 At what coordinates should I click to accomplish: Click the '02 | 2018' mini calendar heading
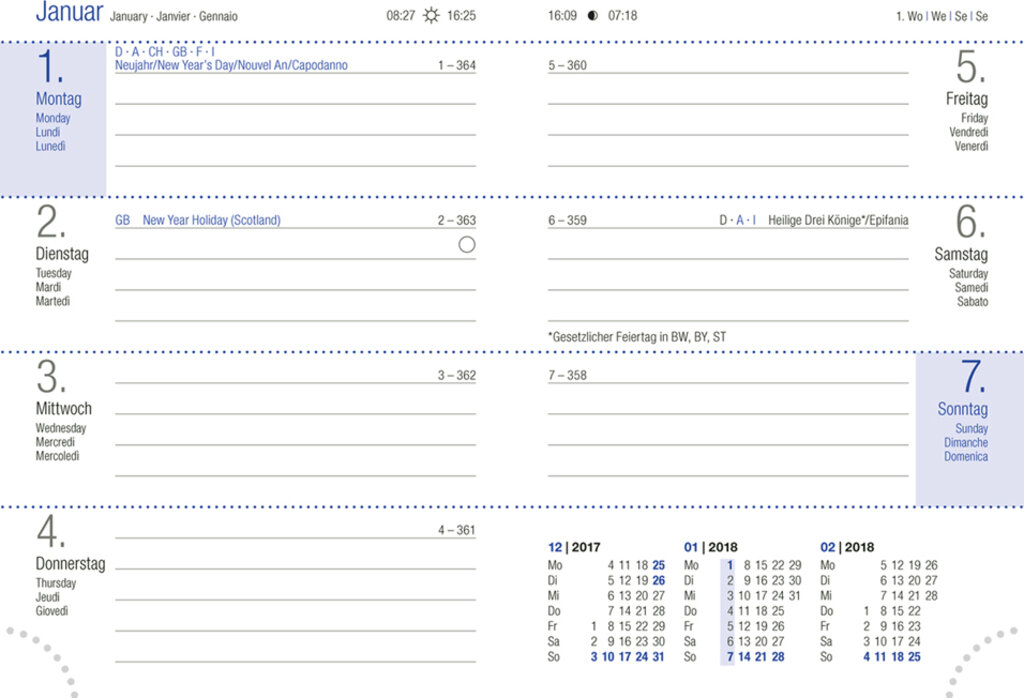[847, 547]
